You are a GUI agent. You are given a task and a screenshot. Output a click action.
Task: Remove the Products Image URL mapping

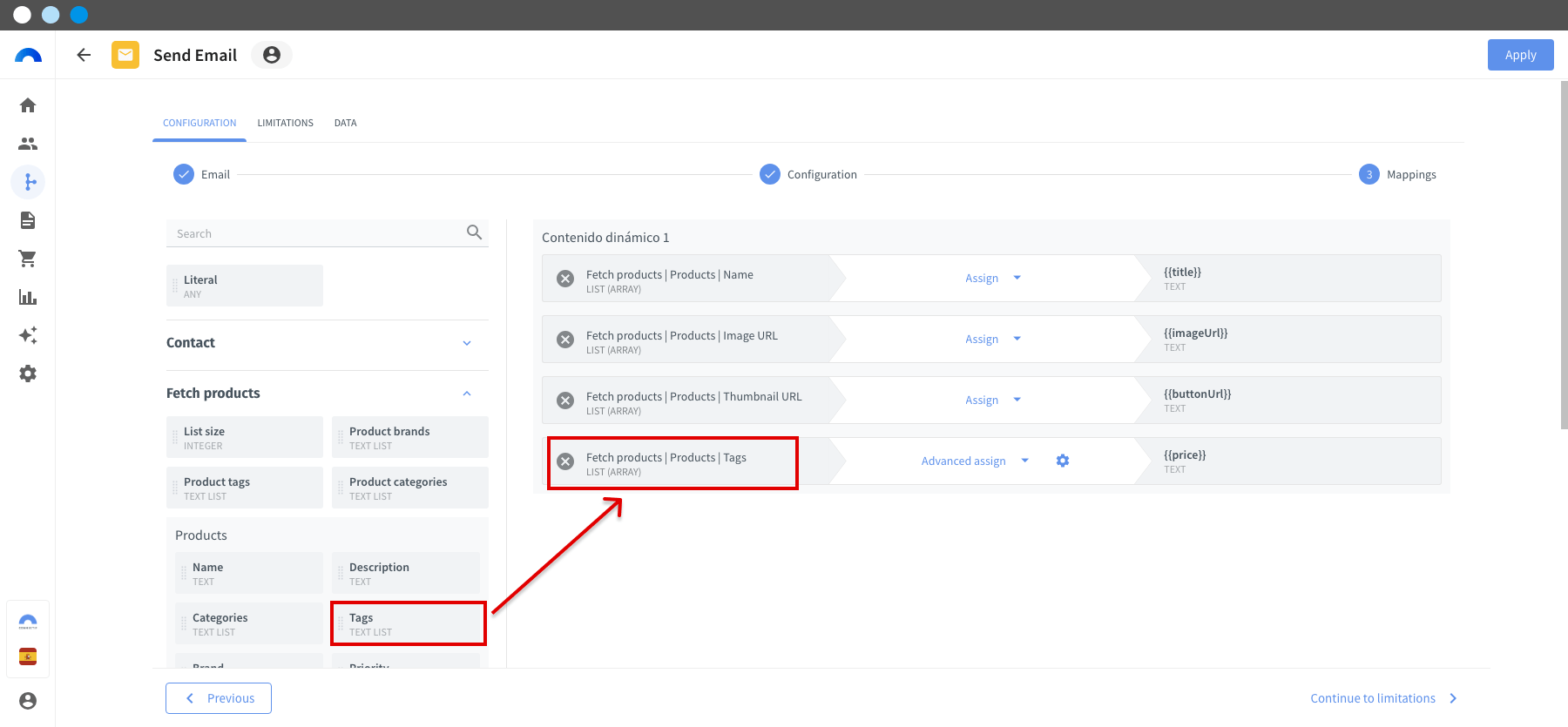tap(565, 340)
